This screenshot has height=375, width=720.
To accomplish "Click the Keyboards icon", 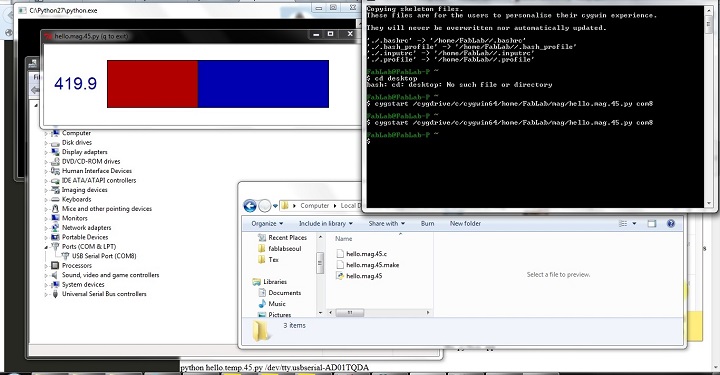I will click(56, 199).
